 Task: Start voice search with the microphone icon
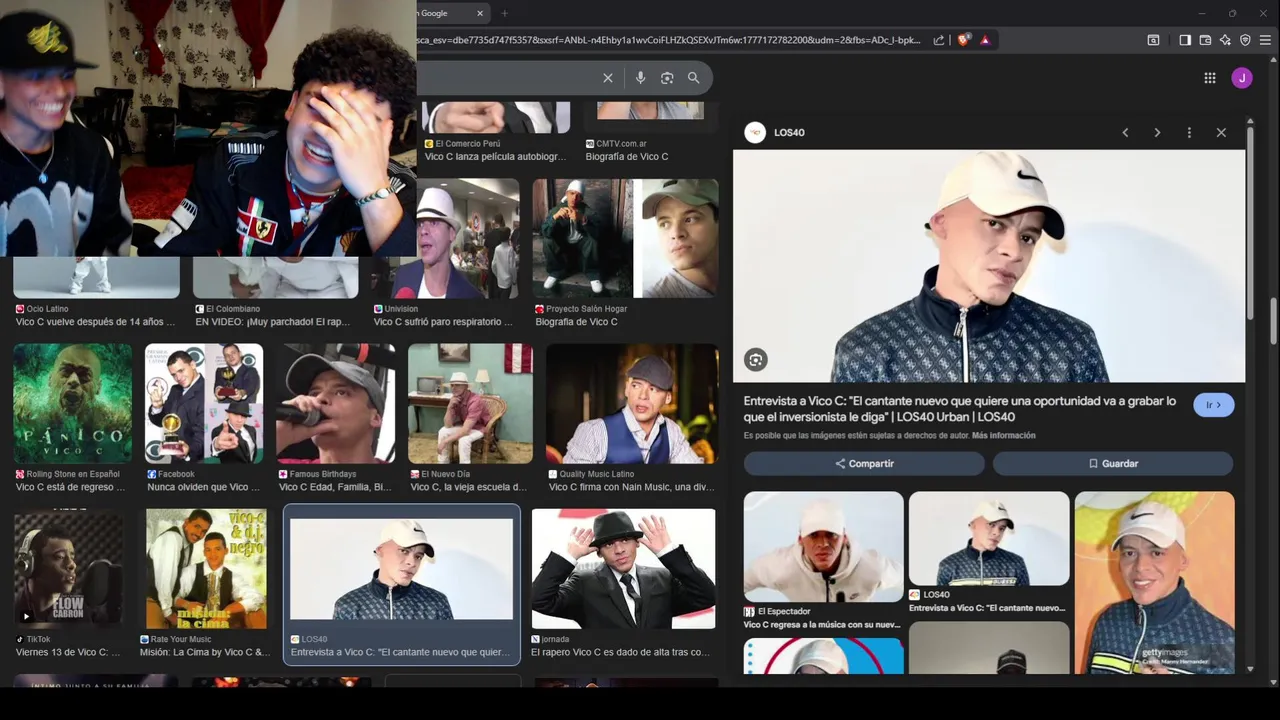(x=640, y=78)
